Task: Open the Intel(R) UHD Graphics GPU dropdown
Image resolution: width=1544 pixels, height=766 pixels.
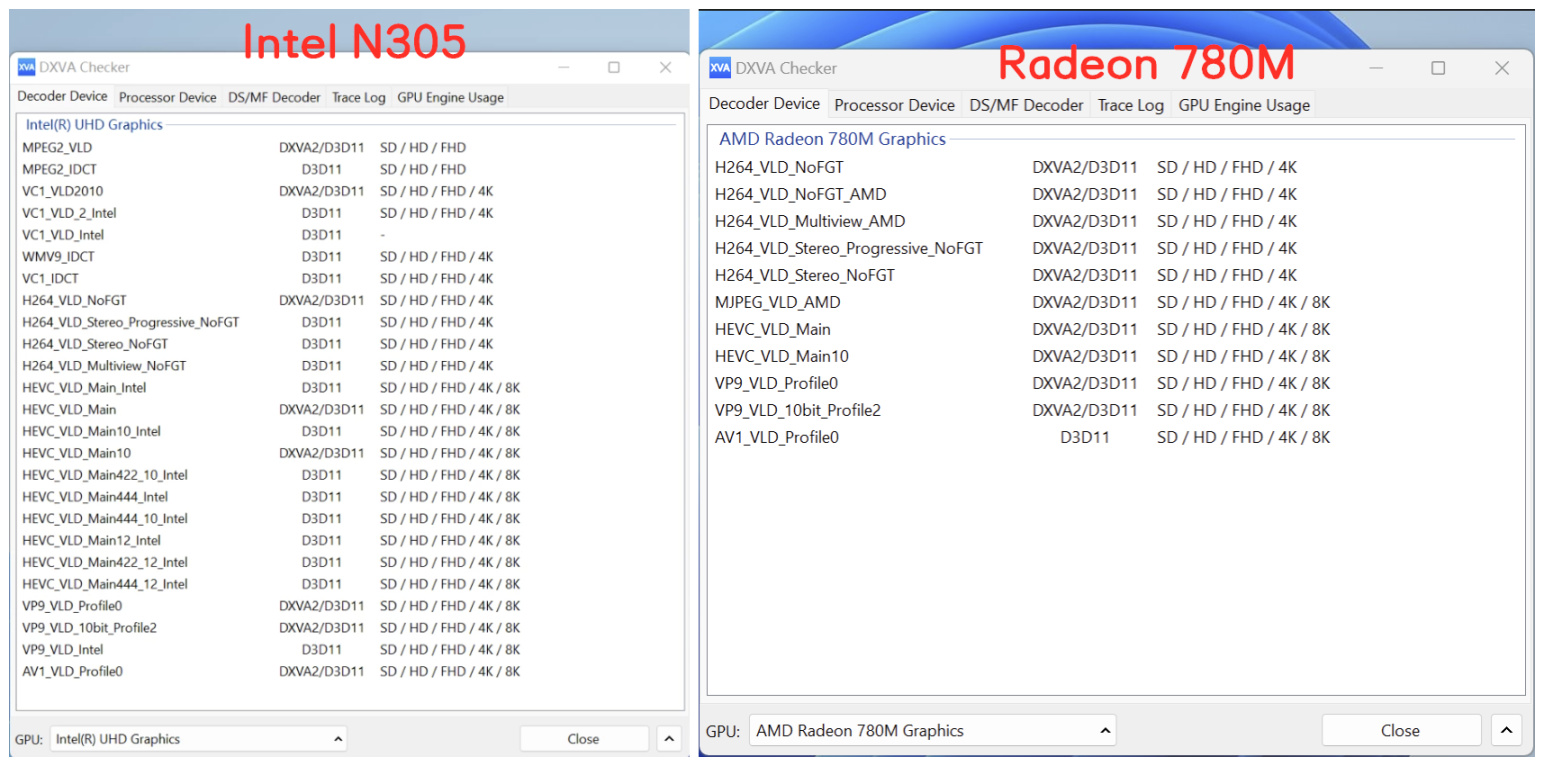Action: pos(199,739)
